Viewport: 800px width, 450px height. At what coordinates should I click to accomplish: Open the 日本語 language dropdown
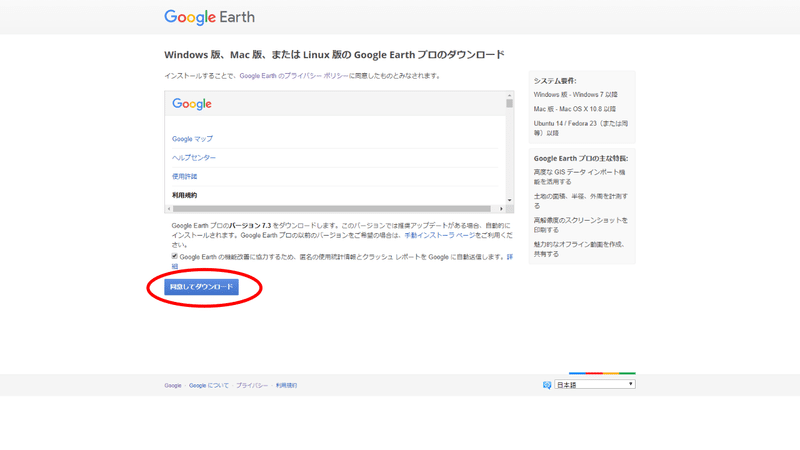tap(595, 384)
